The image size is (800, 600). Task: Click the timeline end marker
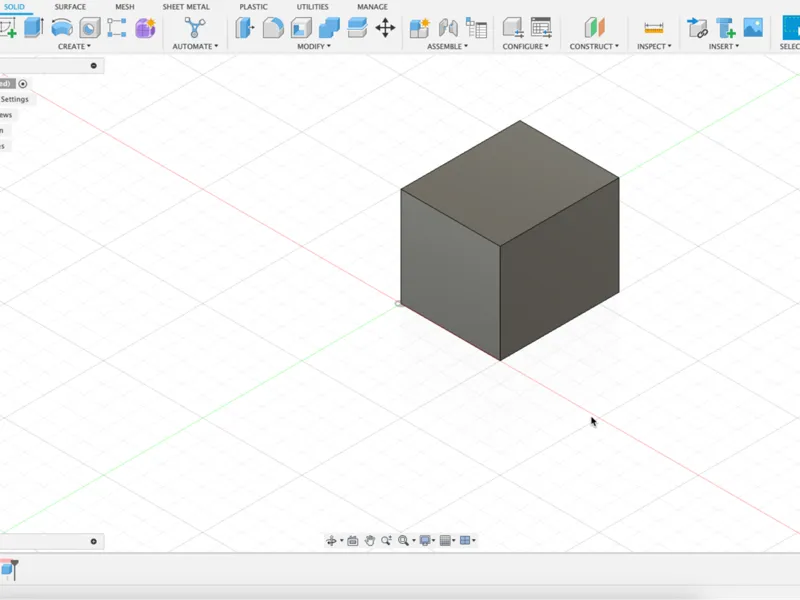pyautogui.click(x=15, y=569)
